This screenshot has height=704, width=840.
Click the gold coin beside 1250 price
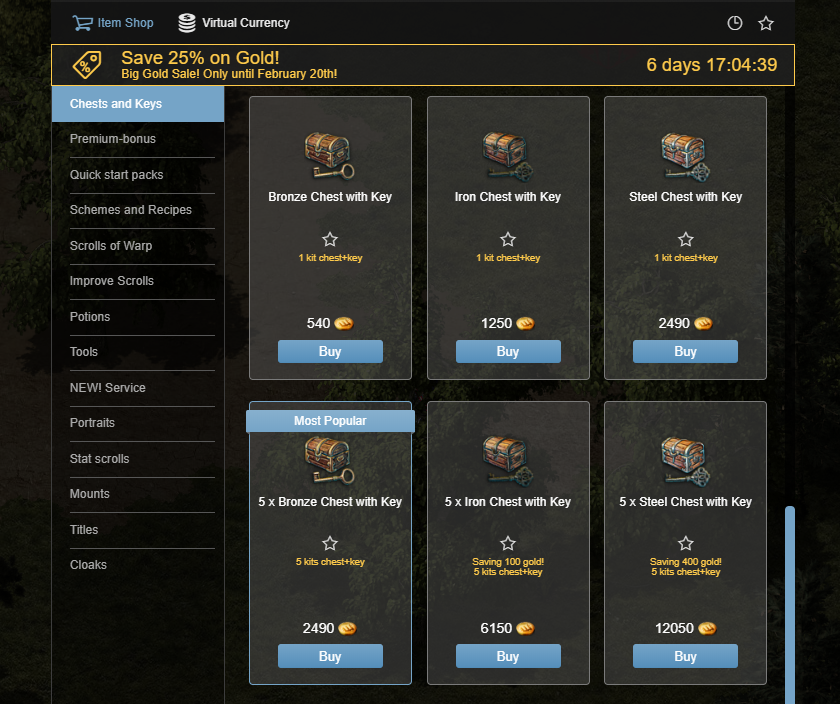(525, 323)
